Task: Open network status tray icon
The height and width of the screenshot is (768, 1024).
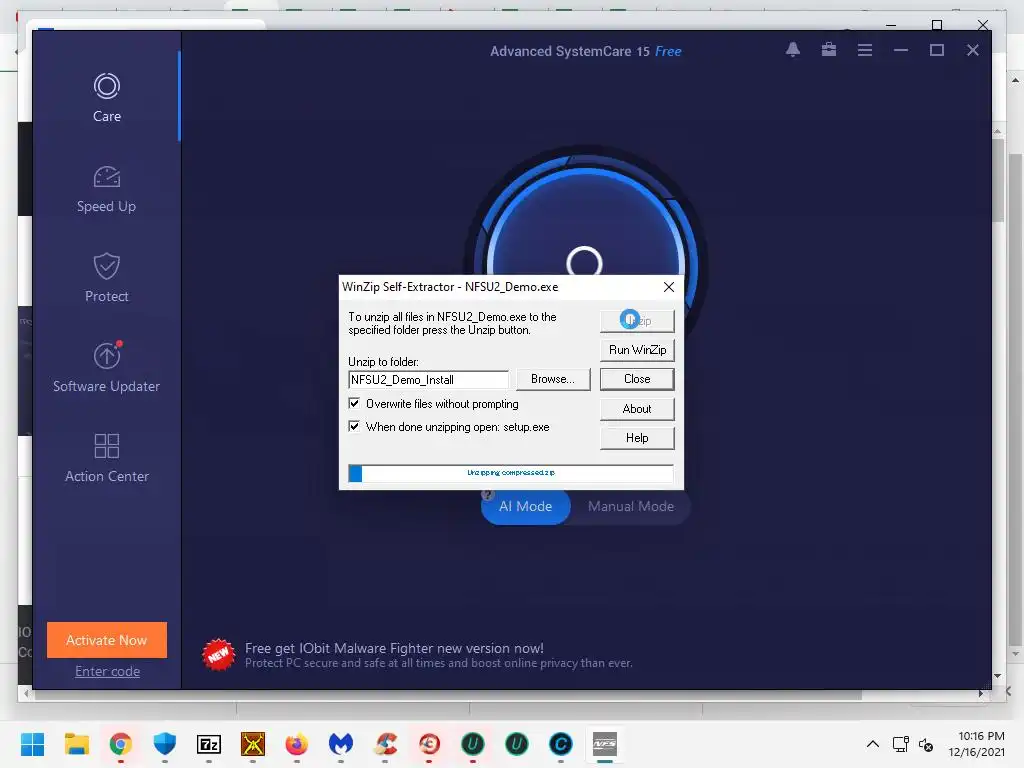Action: 901,744
